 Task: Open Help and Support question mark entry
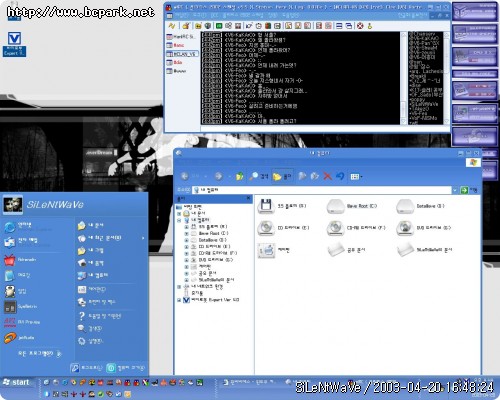tap(100, 316)
